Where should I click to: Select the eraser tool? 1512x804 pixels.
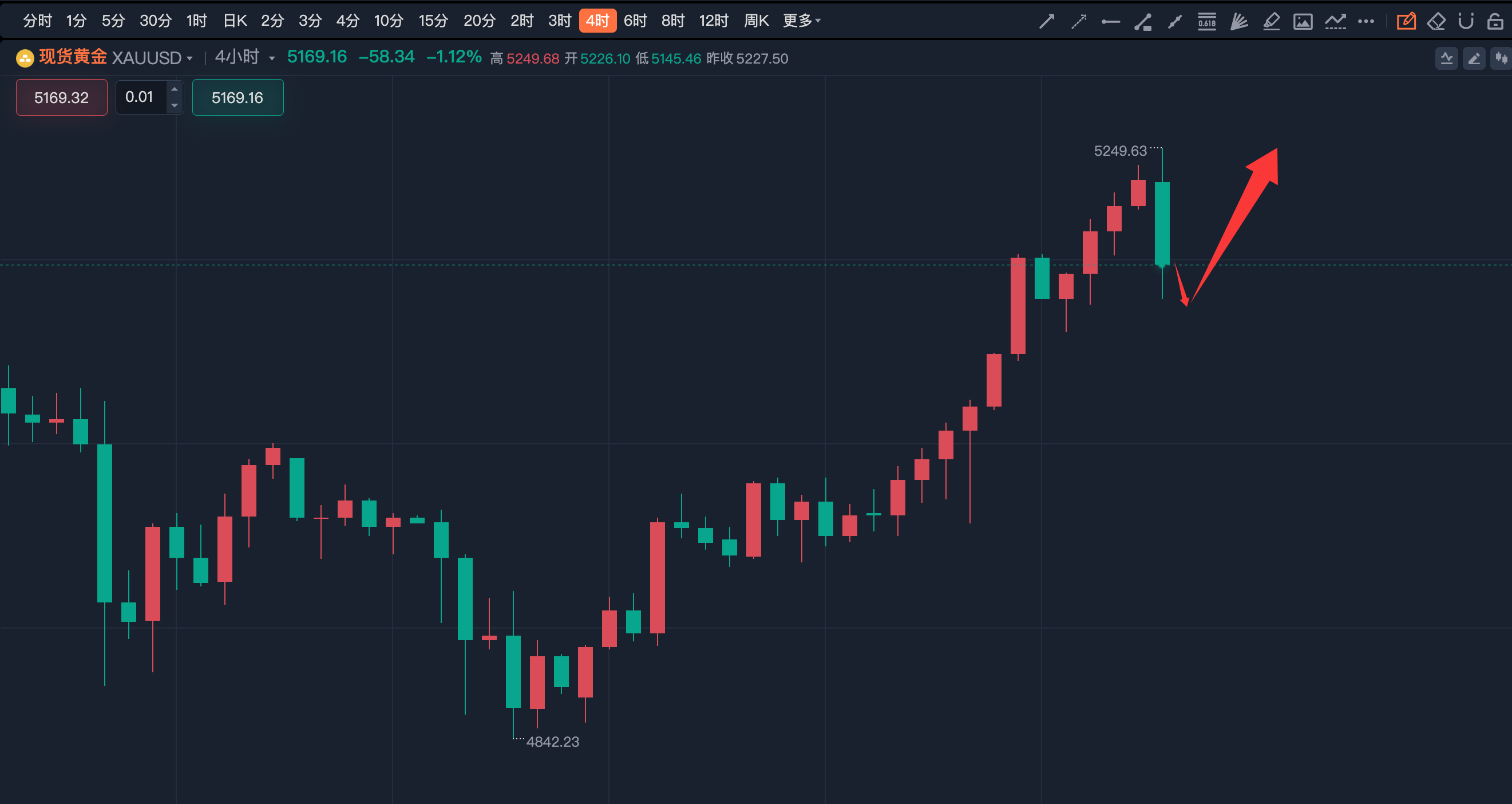1436,22
